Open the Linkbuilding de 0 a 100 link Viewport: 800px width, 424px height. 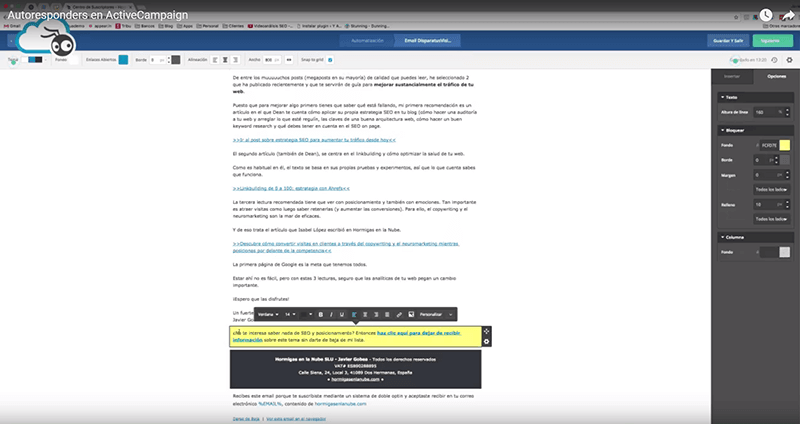pyautogui.click(x=291, y=188)
